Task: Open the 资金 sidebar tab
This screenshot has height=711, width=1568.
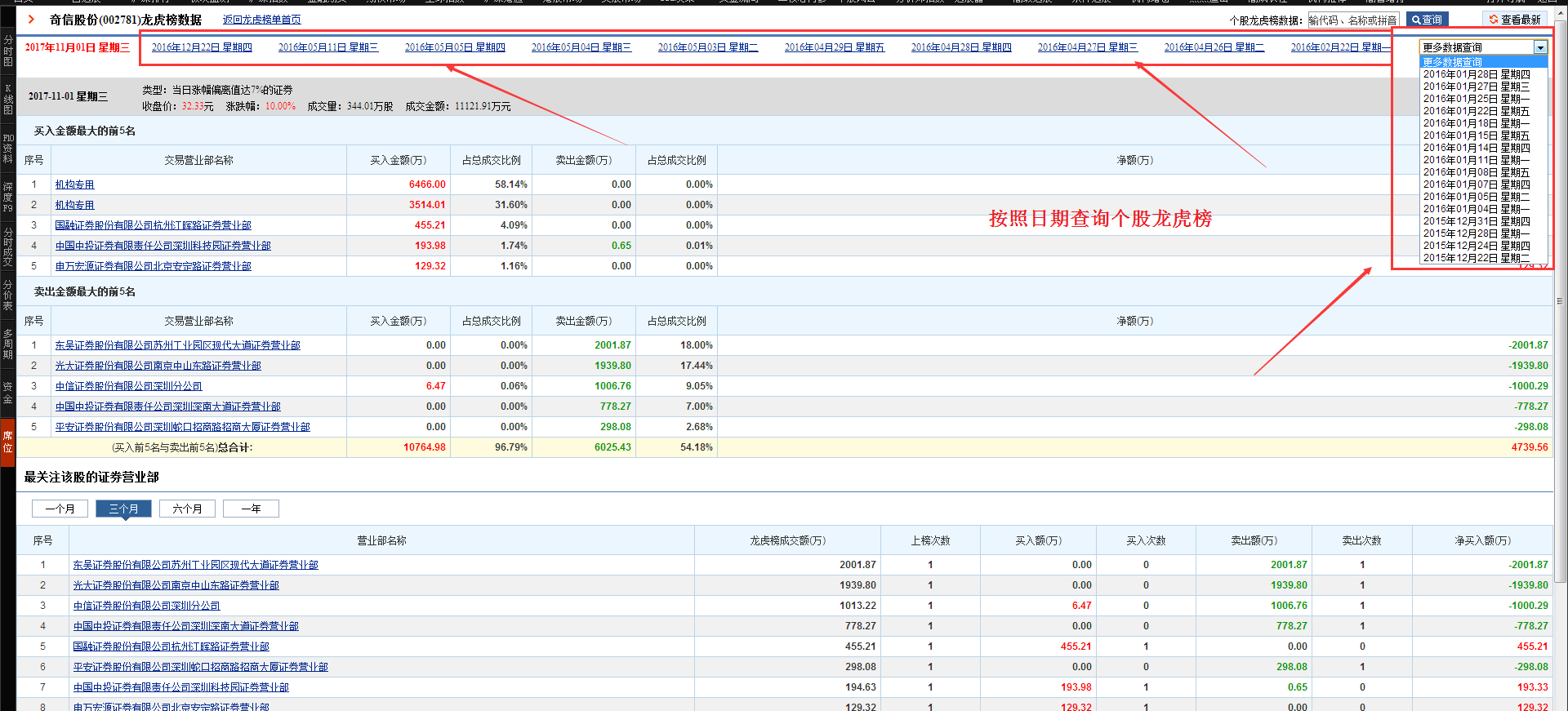Action: tap(7, 393)
